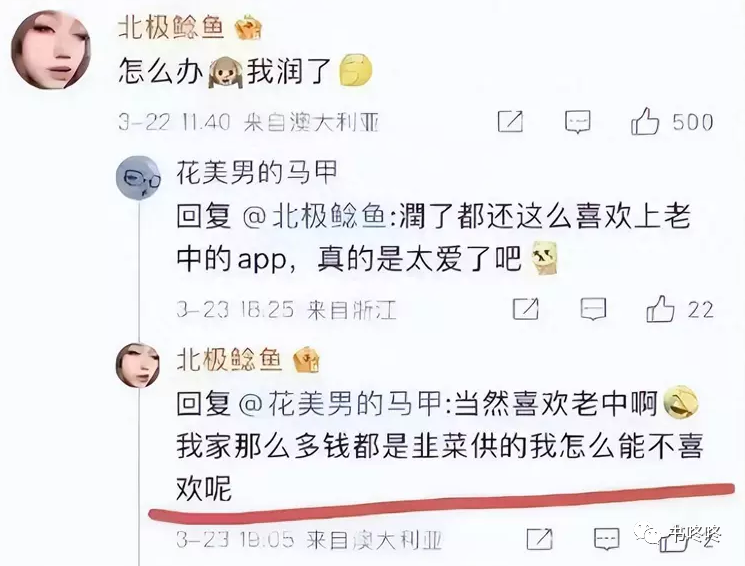Open comment icon on last reply
The image size is (745, 566).
607,539
